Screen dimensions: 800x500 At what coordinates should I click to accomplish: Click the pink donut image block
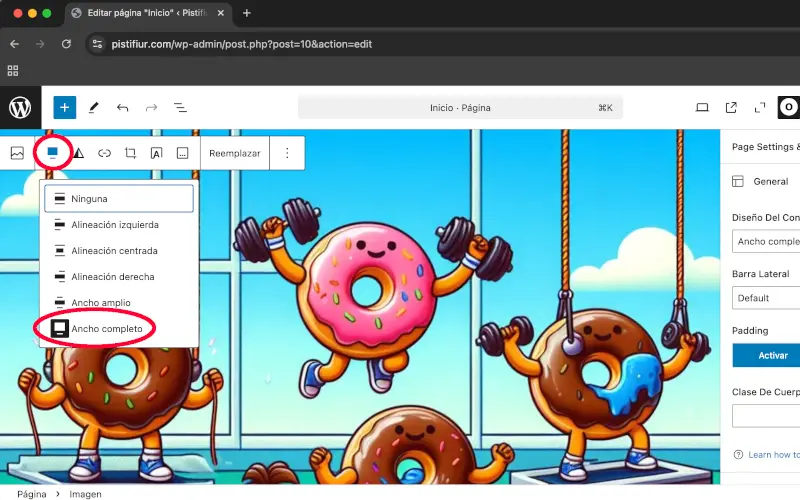pyautogui.click(x=365, y=291)
